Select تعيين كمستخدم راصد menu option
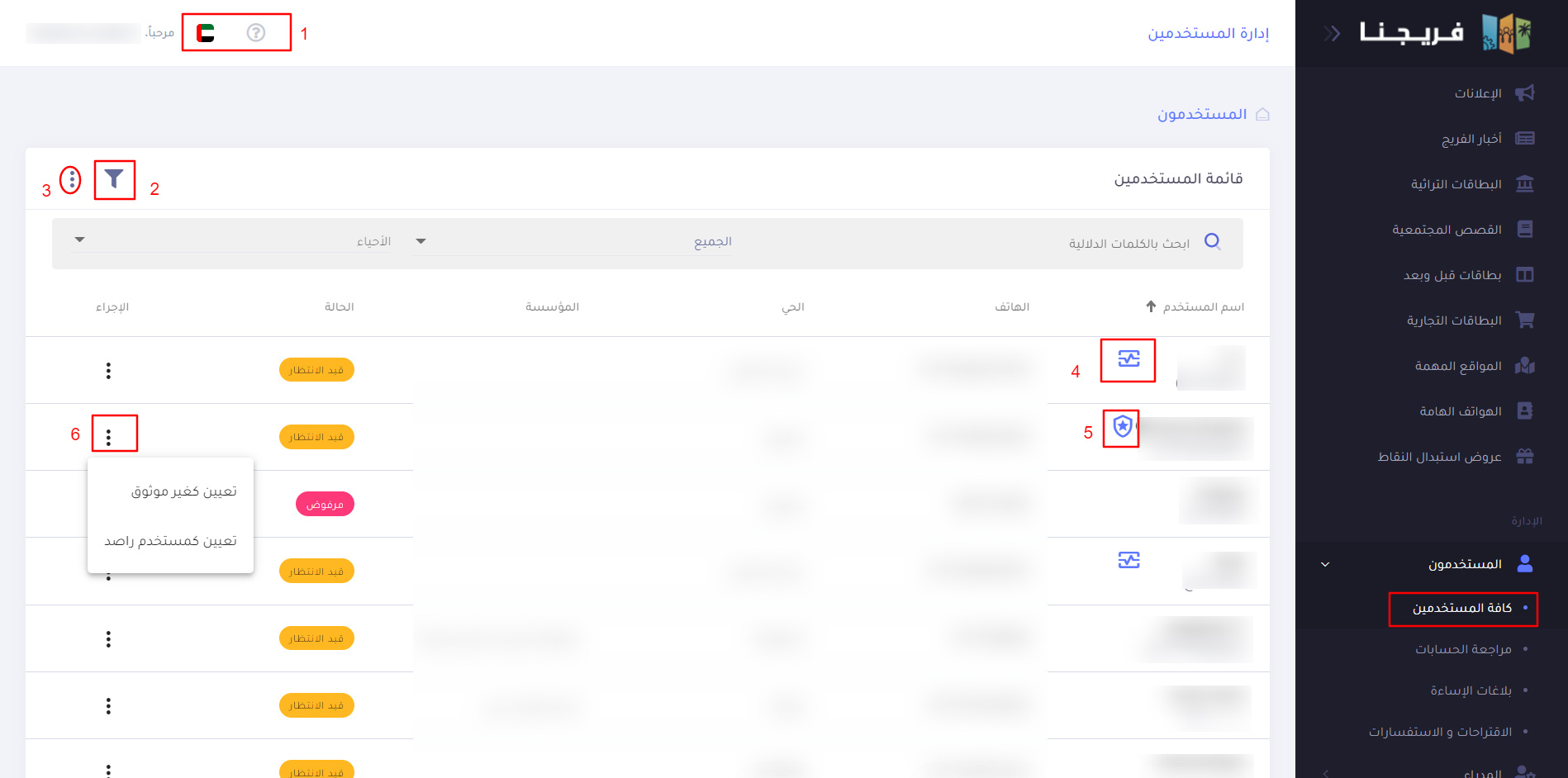1568x778 pixels. pos(171,541)
